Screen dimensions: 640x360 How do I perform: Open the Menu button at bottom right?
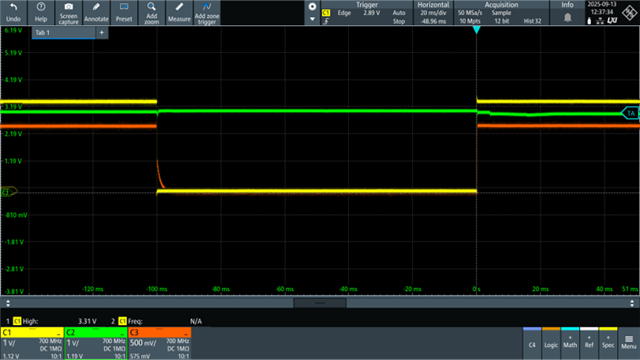coord(629,343)
